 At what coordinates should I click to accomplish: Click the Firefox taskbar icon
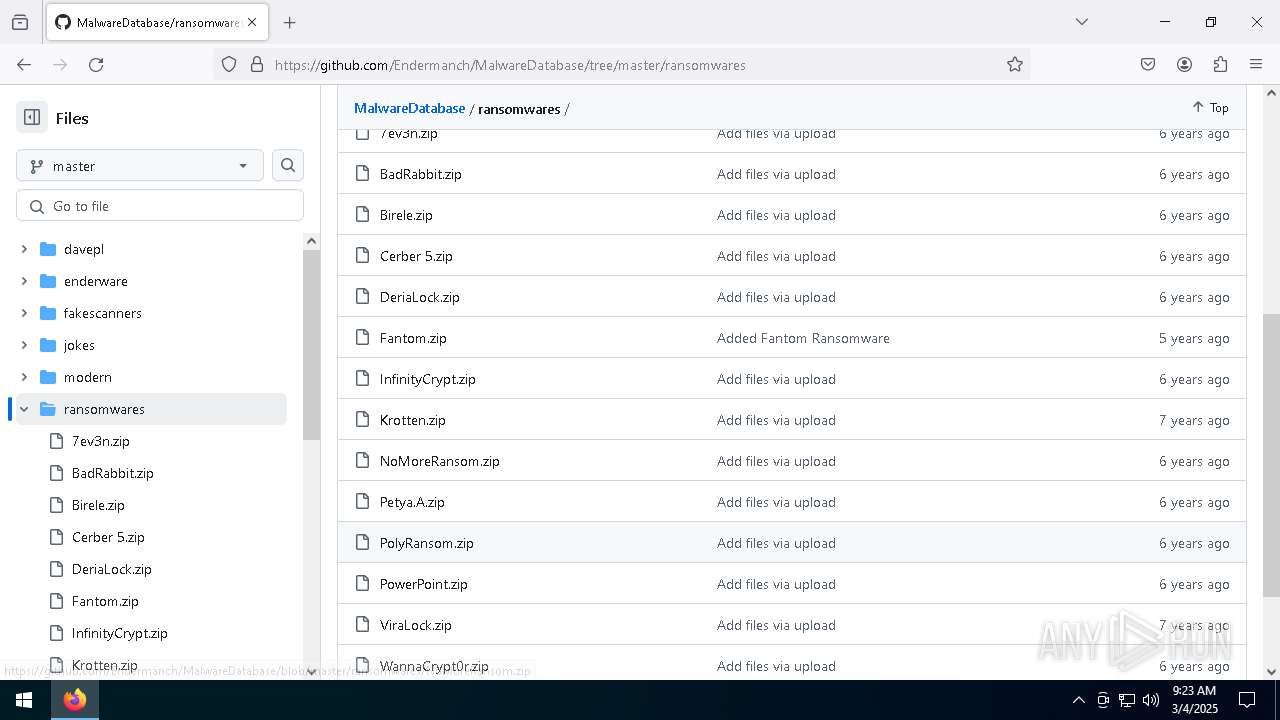pyautogui.click(x=75, y=700)
